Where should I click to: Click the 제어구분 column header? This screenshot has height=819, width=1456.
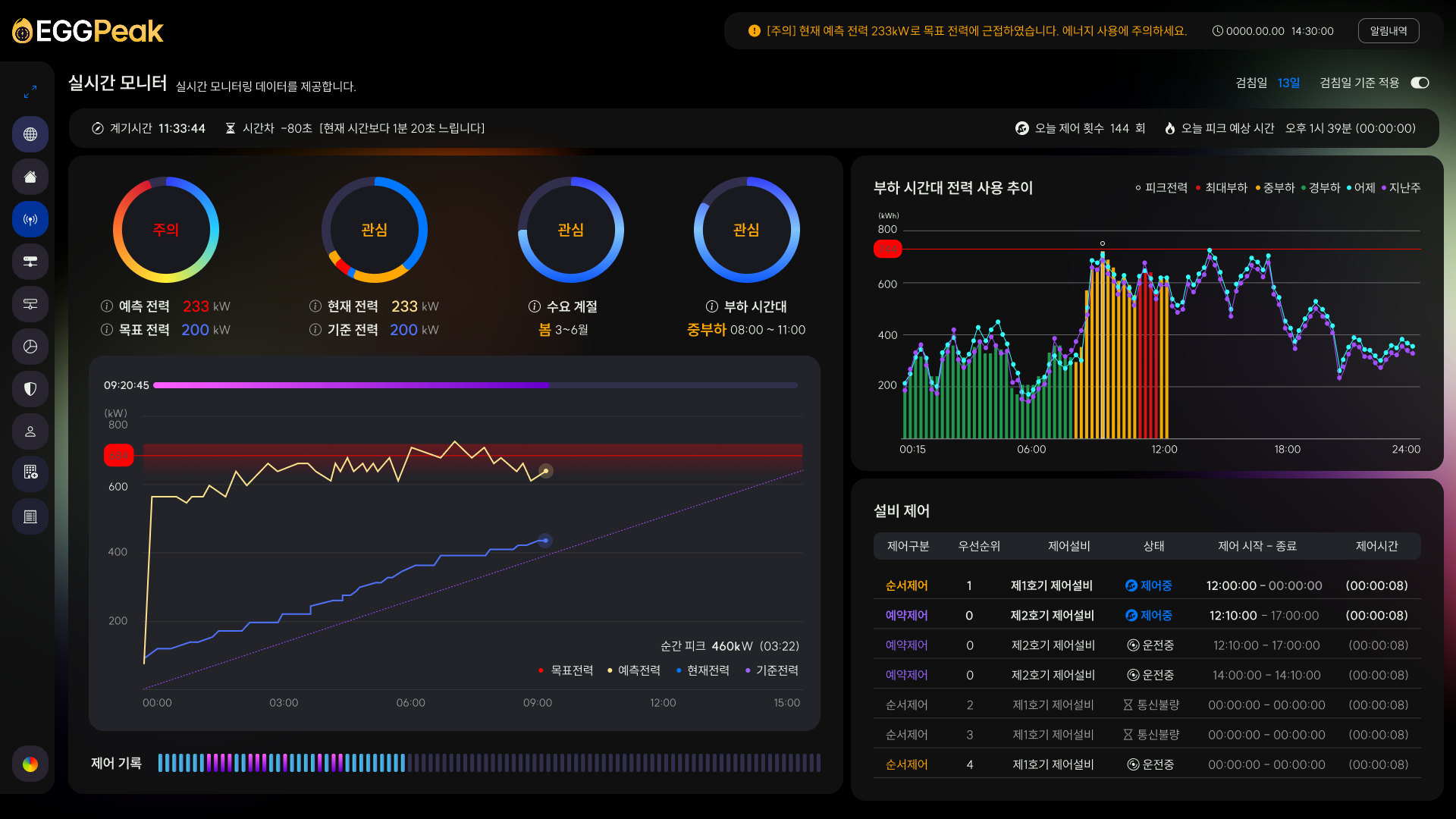click(908, 546)
